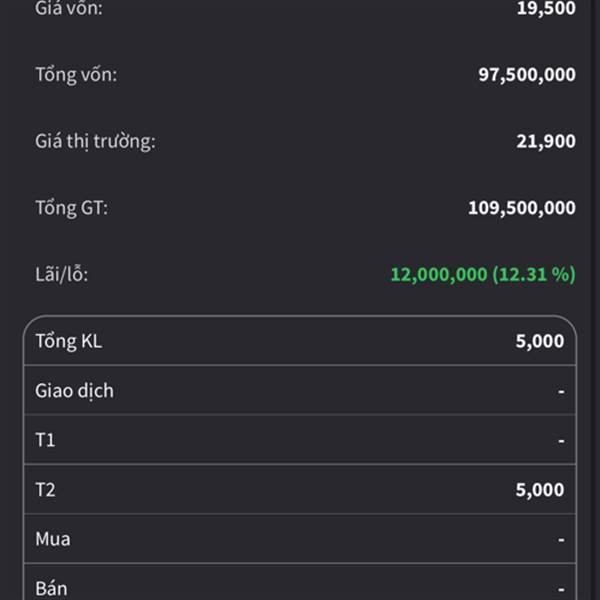The width and height of the screenshot is (600, 600).
Task: Click the 5,000 value in T2 row
Action: click(x=540, y=490)
